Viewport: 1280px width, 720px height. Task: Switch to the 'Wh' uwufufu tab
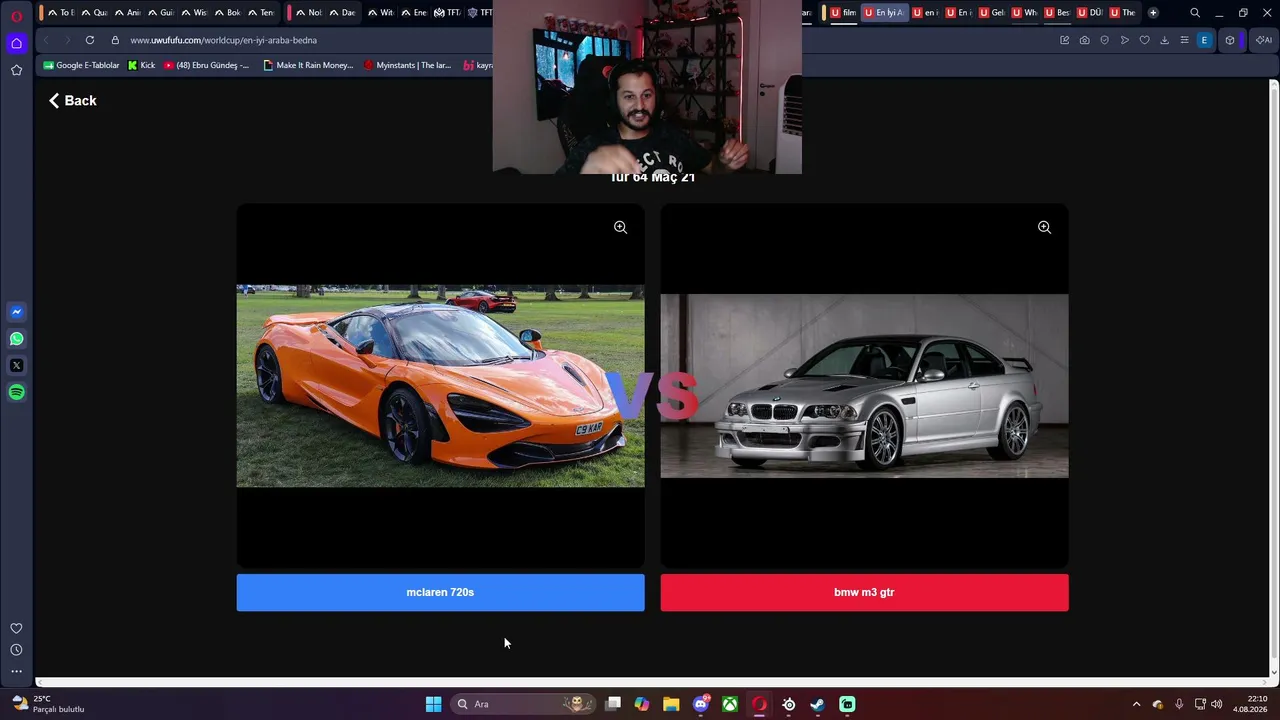(1025, 13)
